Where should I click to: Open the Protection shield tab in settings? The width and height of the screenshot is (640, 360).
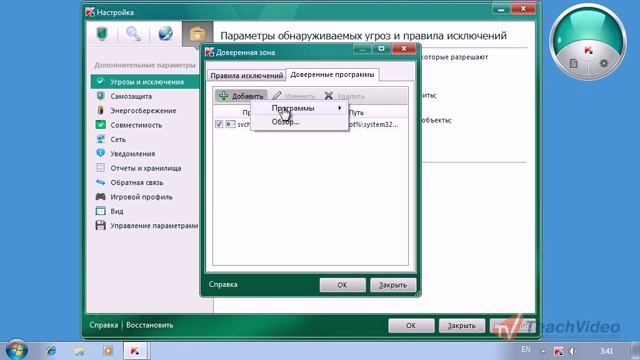pos(102,33)
